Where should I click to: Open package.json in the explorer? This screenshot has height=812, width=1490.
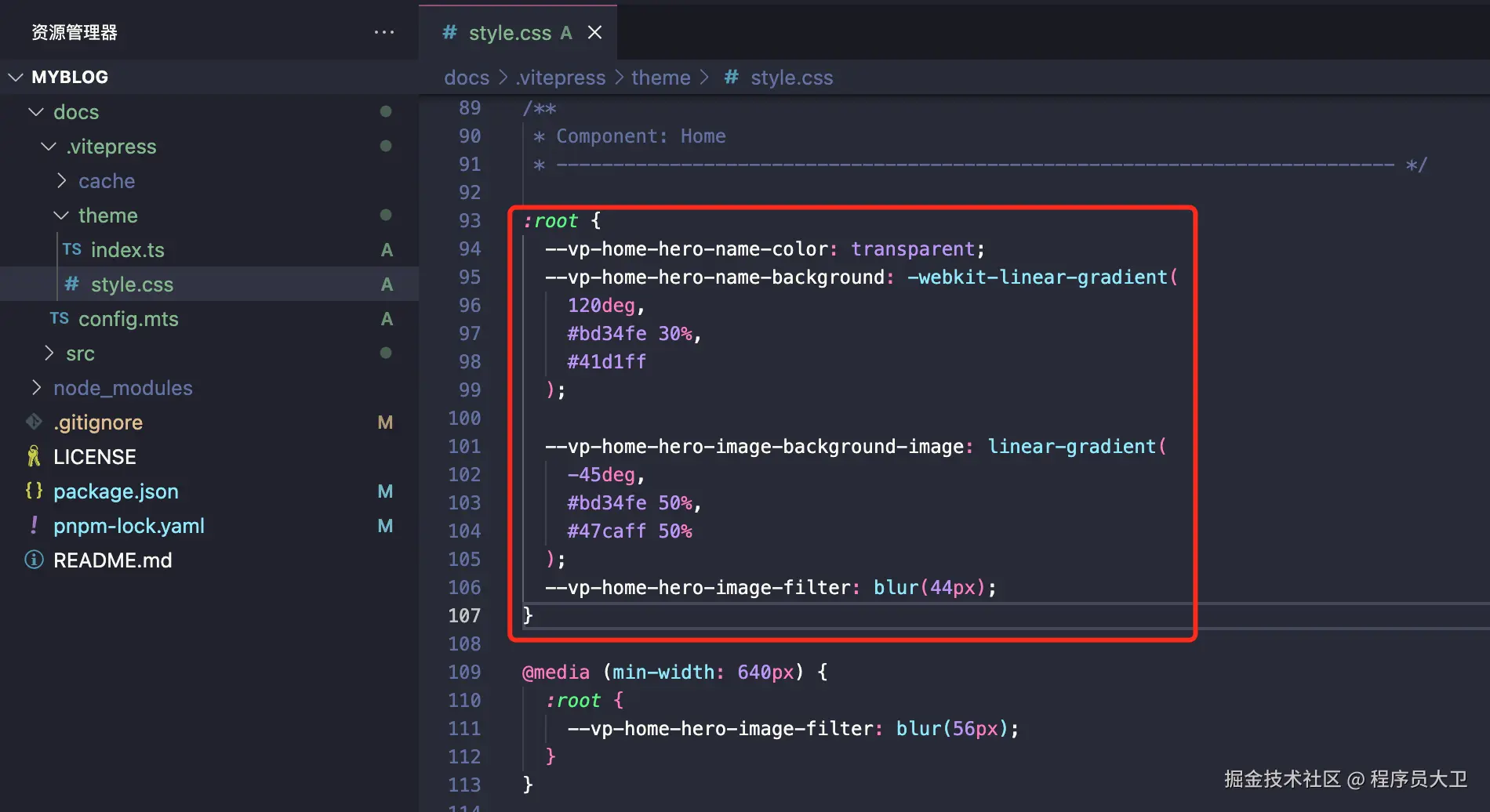pyautogui.click(x=116, y=491)
